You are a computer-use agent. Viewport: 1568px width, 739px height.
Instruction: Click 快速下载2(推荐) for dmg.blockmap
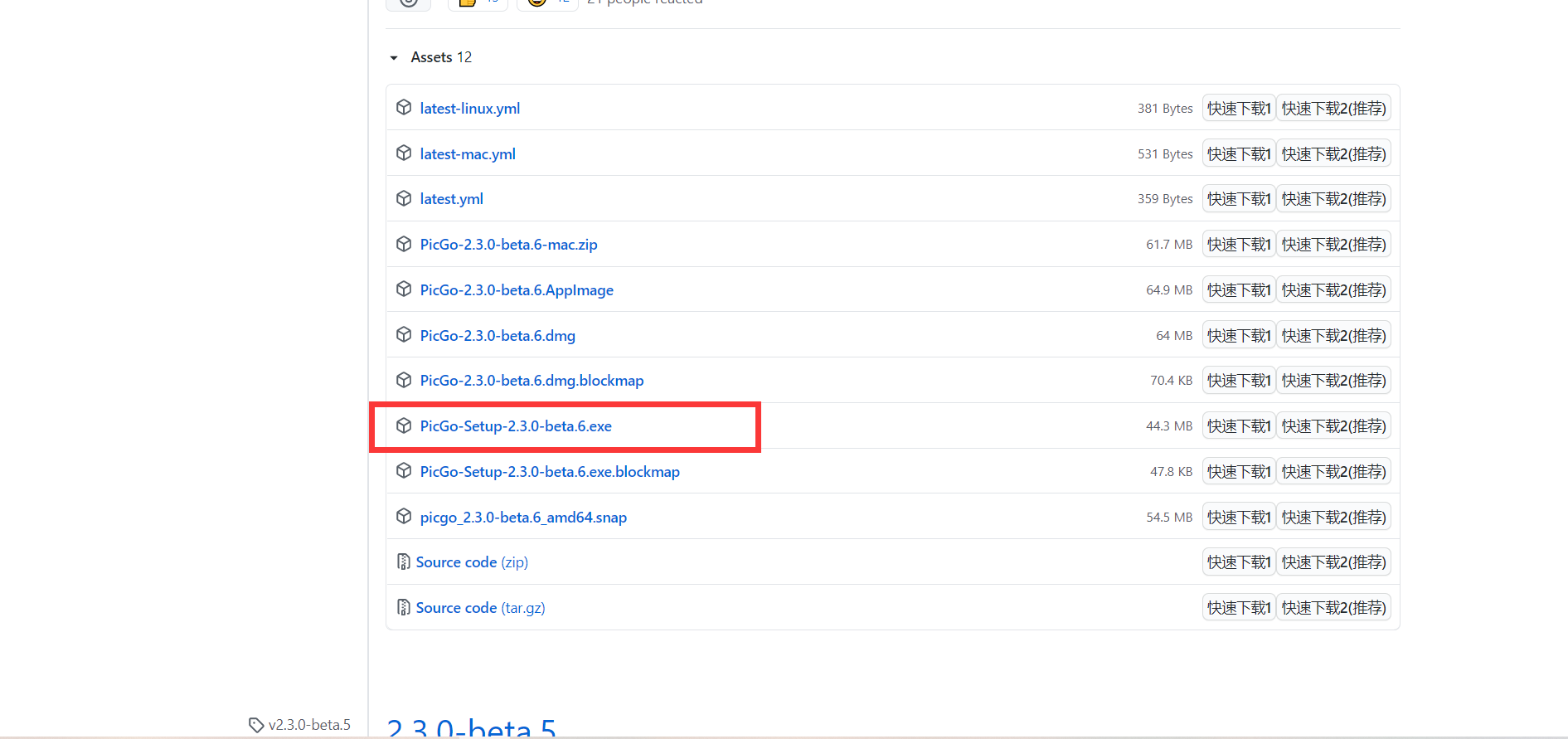(x=1334, y=381)
